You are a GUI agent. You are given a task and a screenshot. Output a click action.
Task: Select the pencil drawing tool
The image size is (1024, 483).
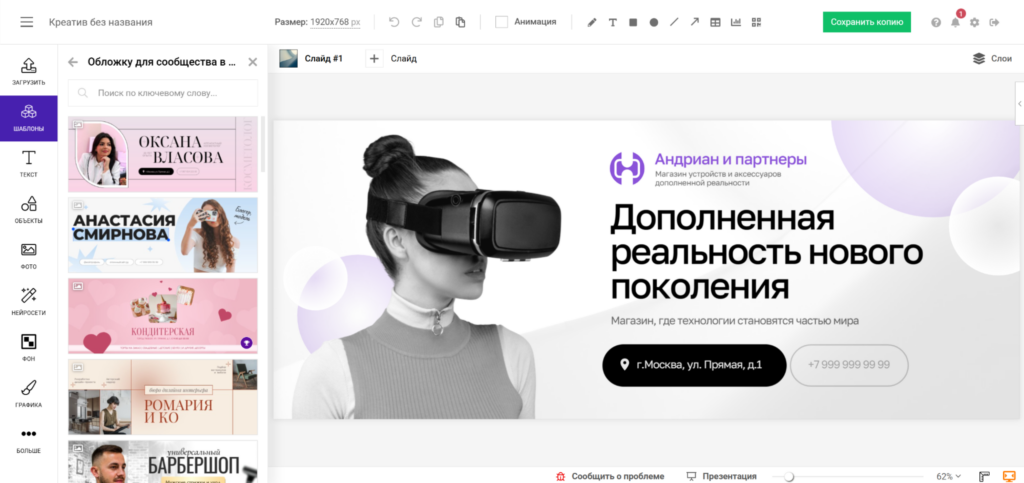[x=591, y=22]
